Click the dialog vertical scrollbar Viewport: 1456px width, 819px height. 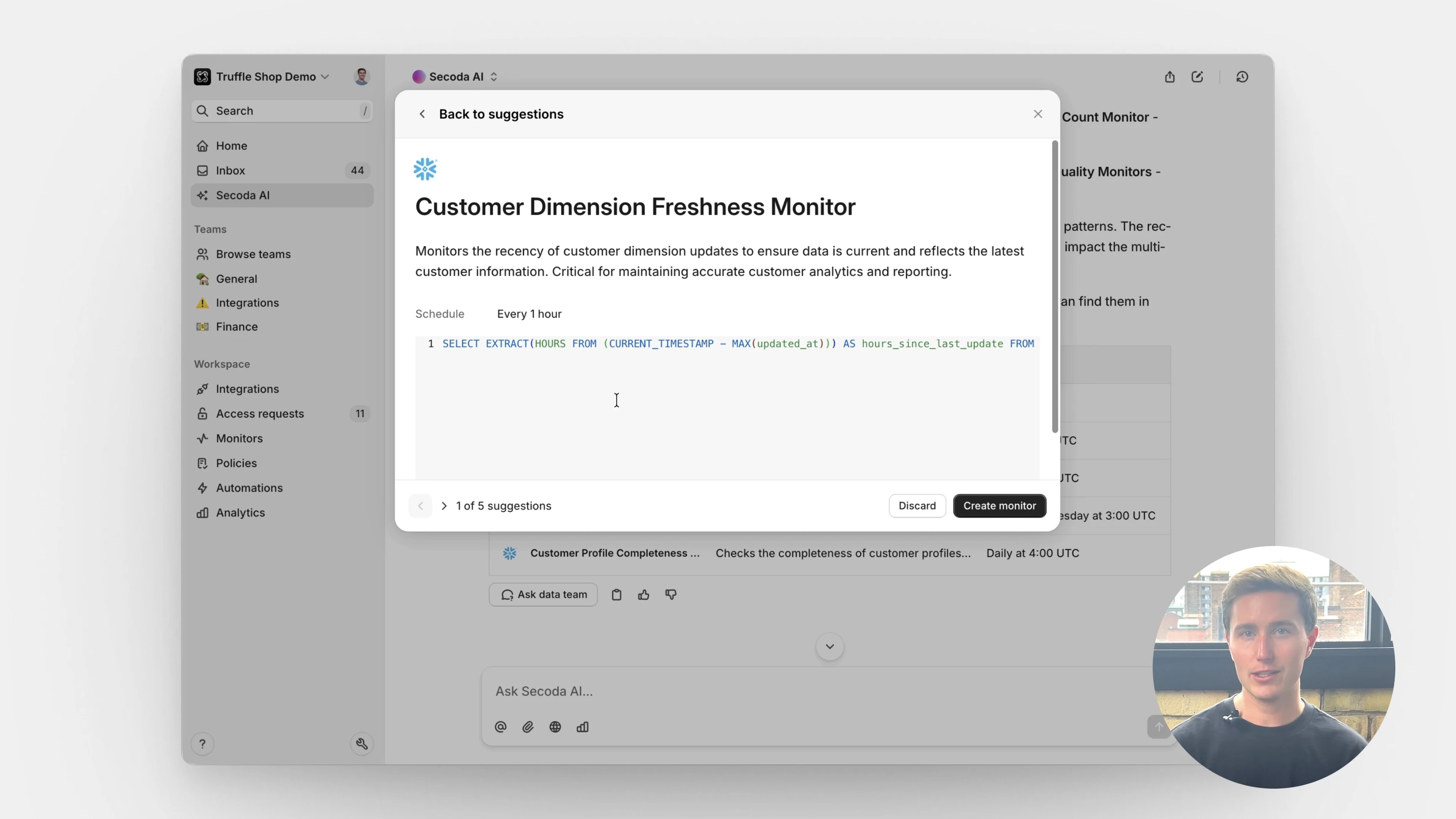(x=1055, y=286)
